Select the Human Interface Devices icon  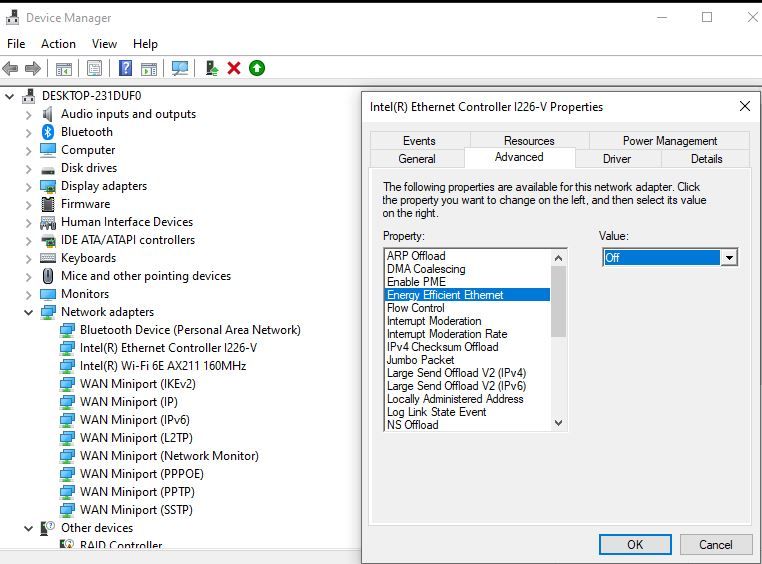click(x=48, y=222)
